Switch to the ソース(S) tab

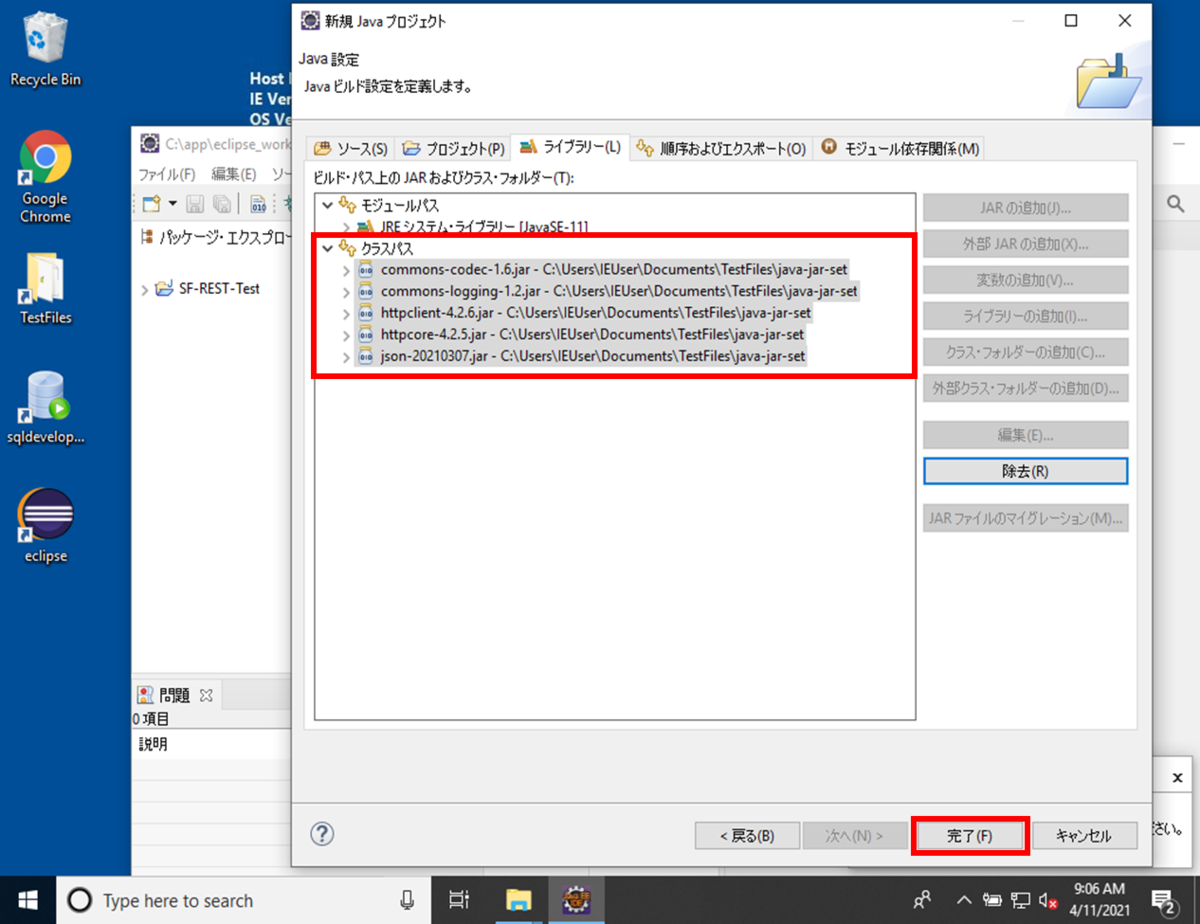pos(351,148)
